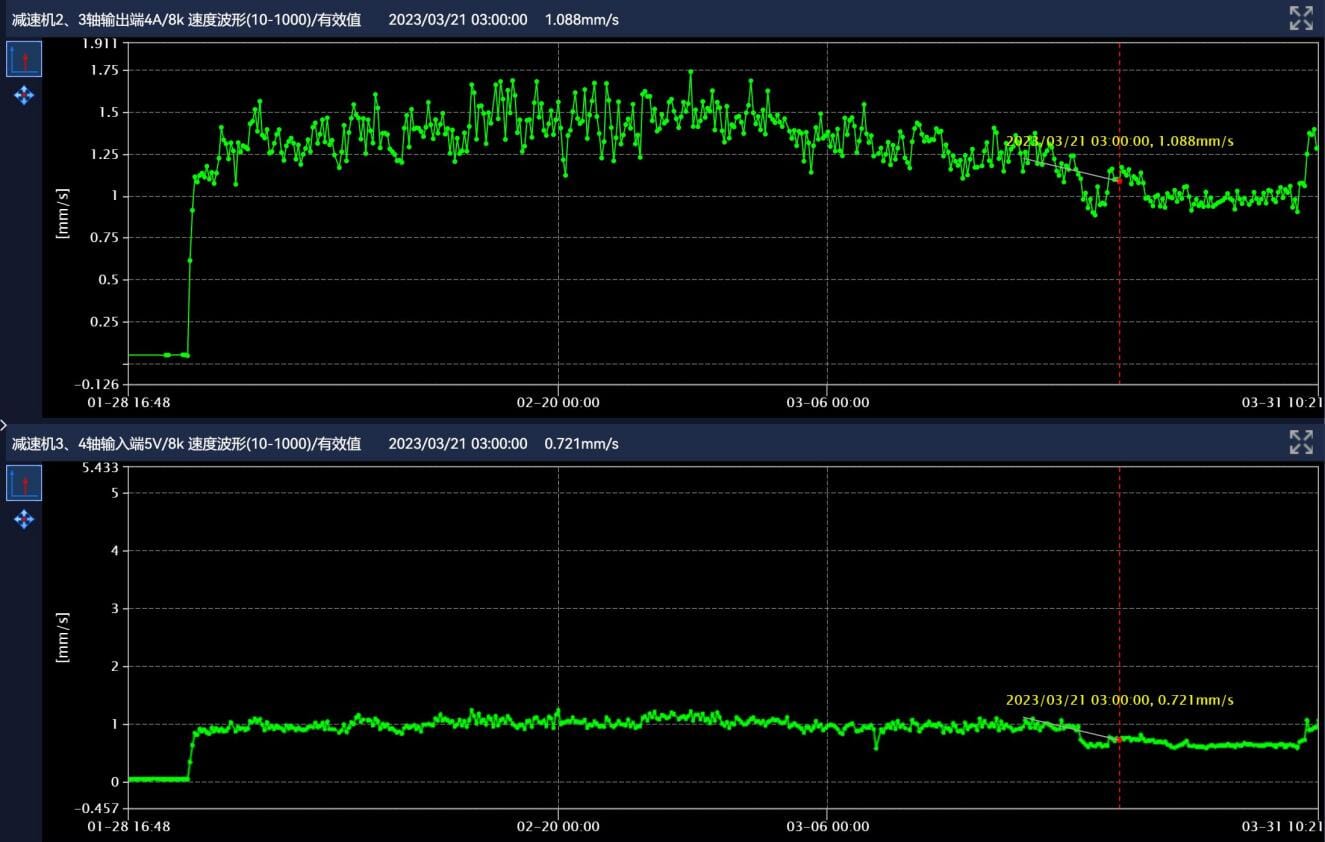
Task: Select cursor tool on 减速机2 chart
Action: coord(24,61)
